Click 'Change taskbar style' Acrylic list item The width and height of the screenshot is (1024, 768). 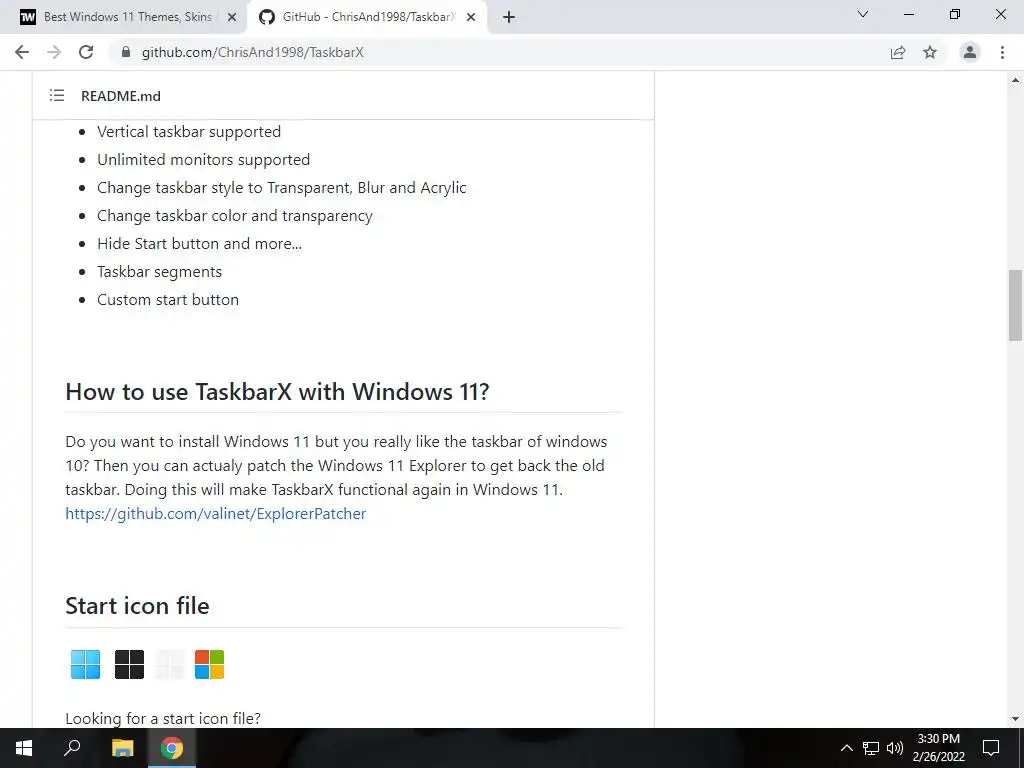pos(282,188)
